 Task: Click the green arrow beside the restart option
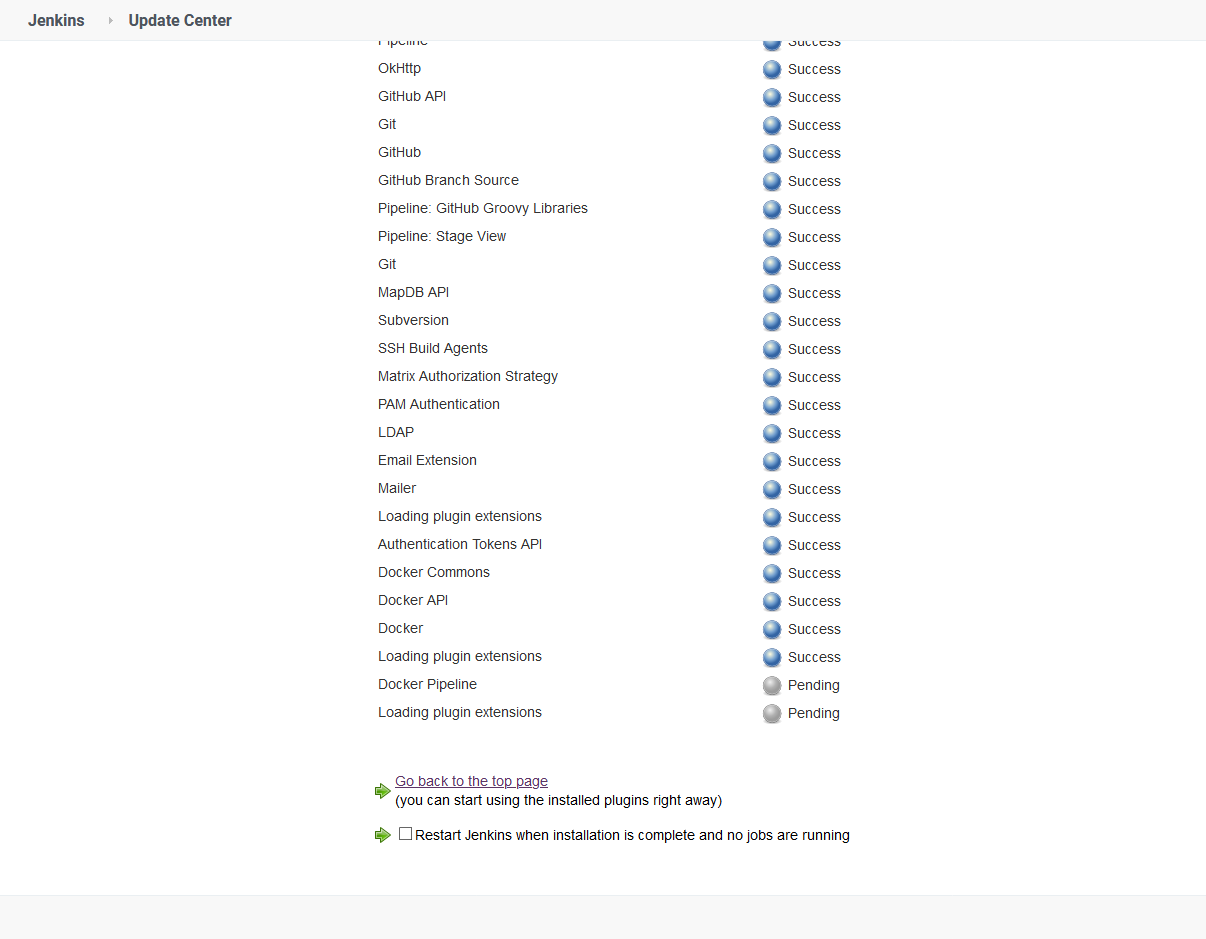pyautogui.click(x=383, y=833)
